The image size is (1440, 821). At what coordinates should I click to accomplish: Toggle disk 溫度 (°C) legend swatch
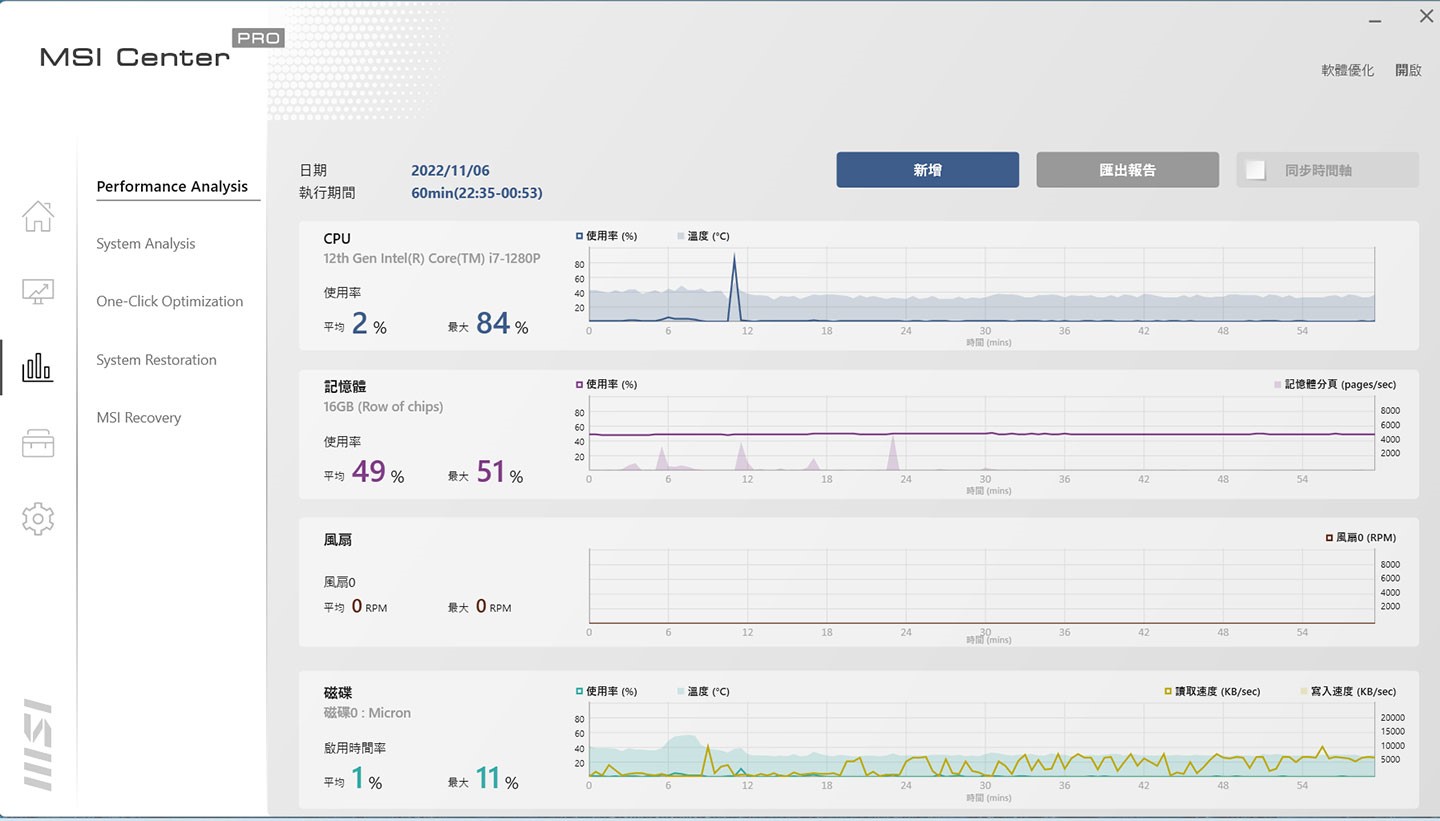[x=681, y=691]
